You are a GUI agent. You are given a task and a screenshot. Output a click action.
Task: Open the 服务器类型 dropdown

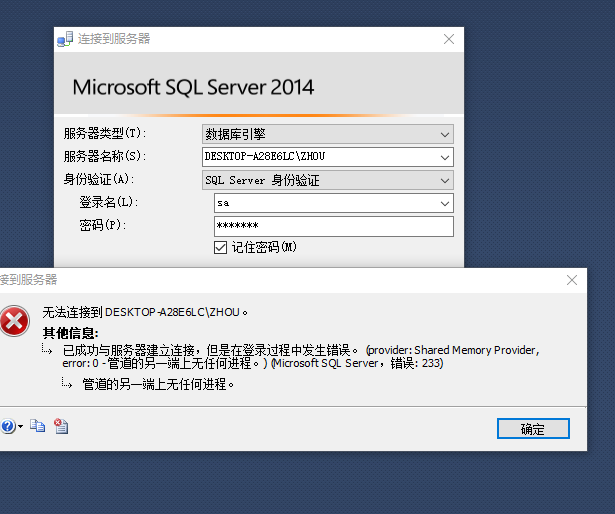pos(328,135)
